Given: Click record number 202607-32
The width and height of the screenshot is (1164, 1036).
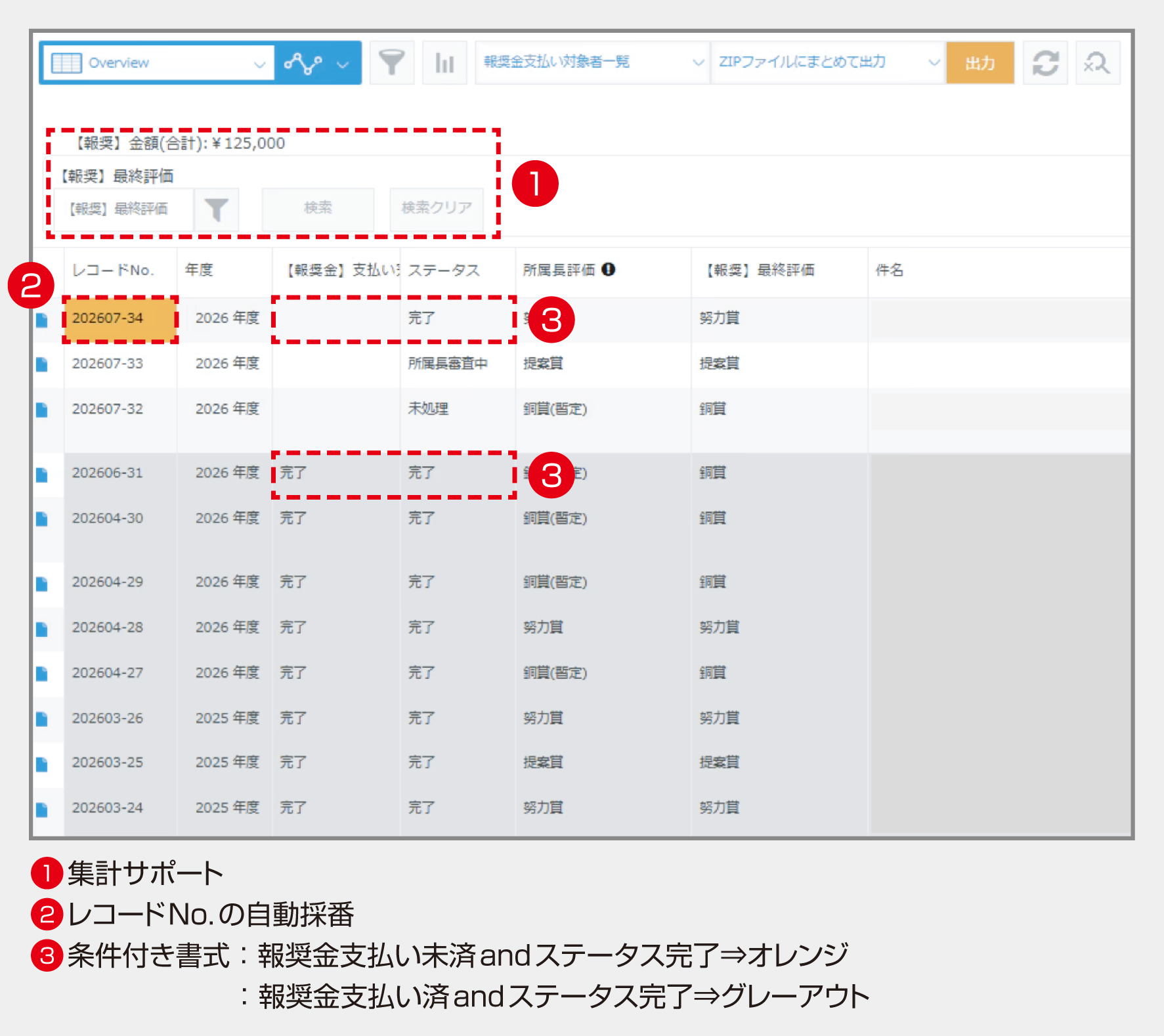Looking at the screenshot, I should (108, 408).
